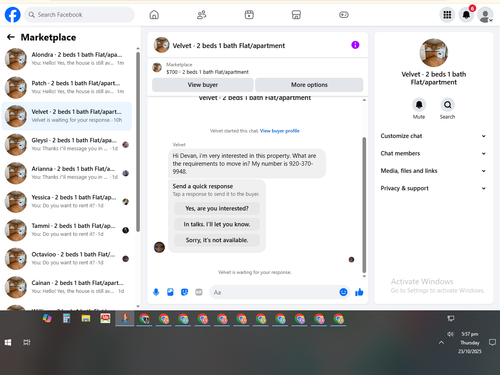The width and height of the screenshot is (500, 375).
Task: Open the notifications bell
Action: [x=466, y=15]
